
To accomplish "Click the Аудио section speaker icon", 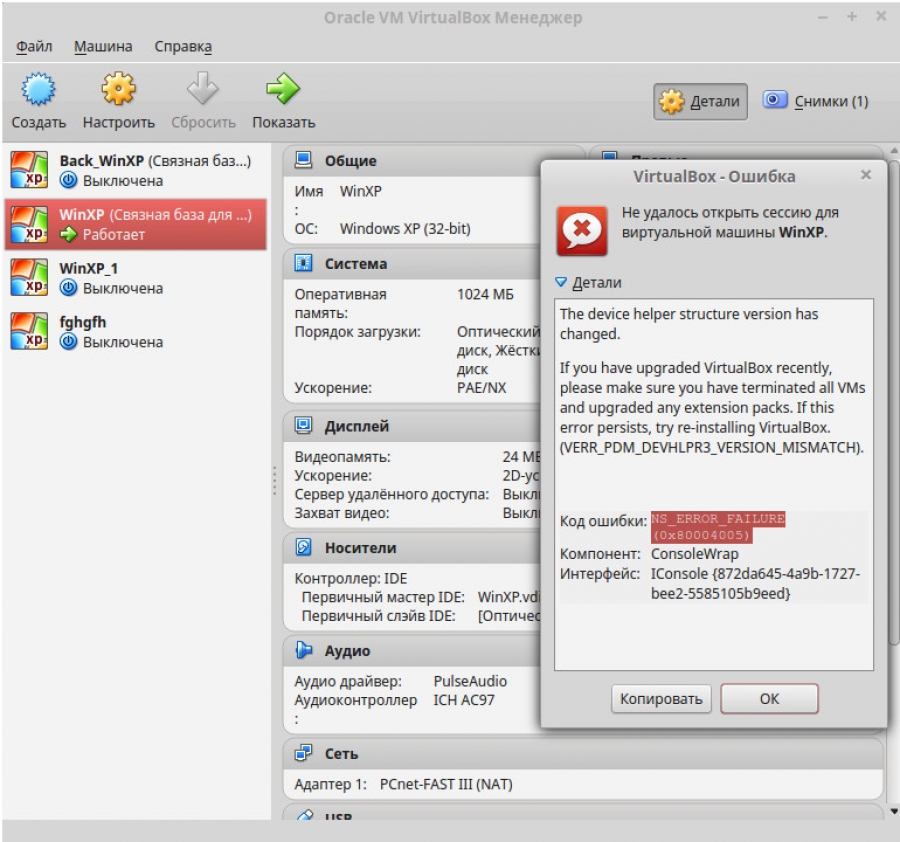I will click(303, 650).
